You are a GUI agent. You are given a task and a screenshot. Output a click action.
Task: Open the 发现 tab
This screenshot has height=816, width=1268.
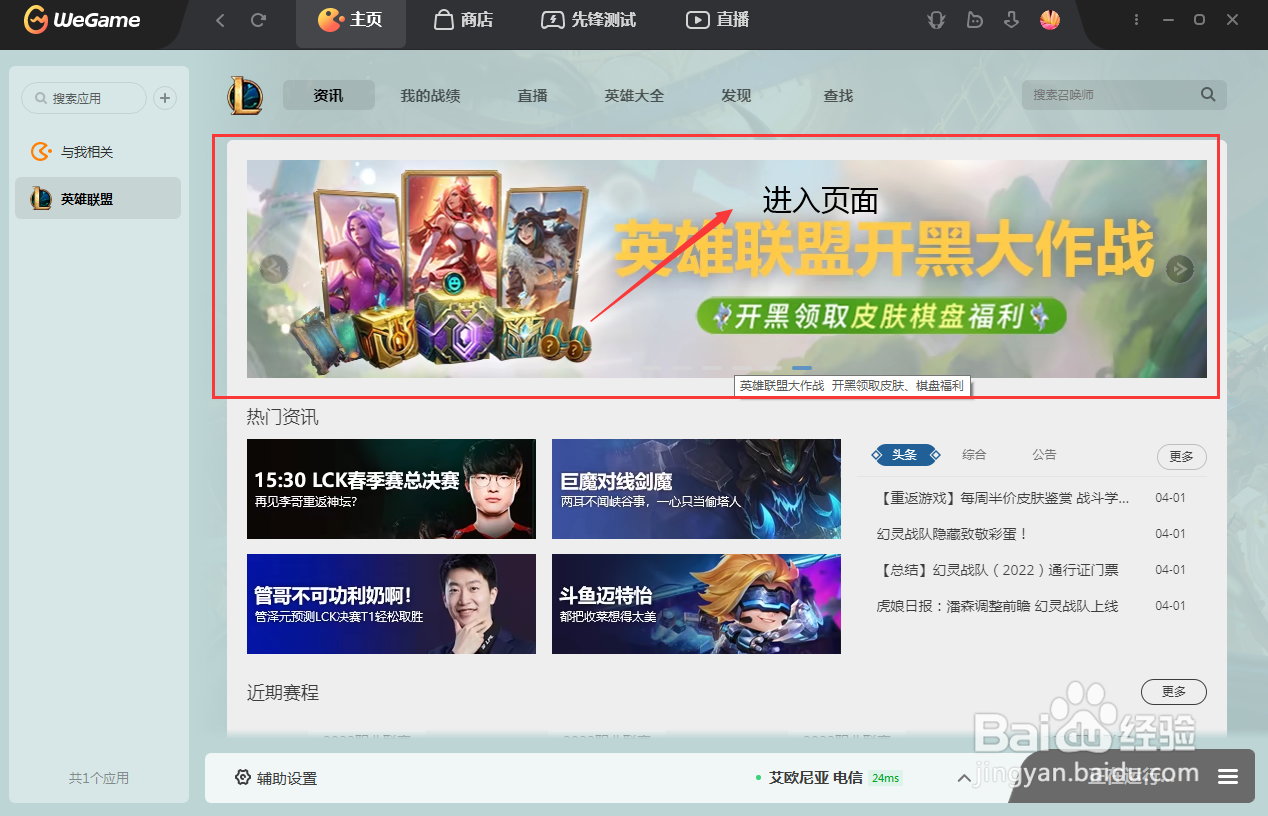tap(736, 96)
